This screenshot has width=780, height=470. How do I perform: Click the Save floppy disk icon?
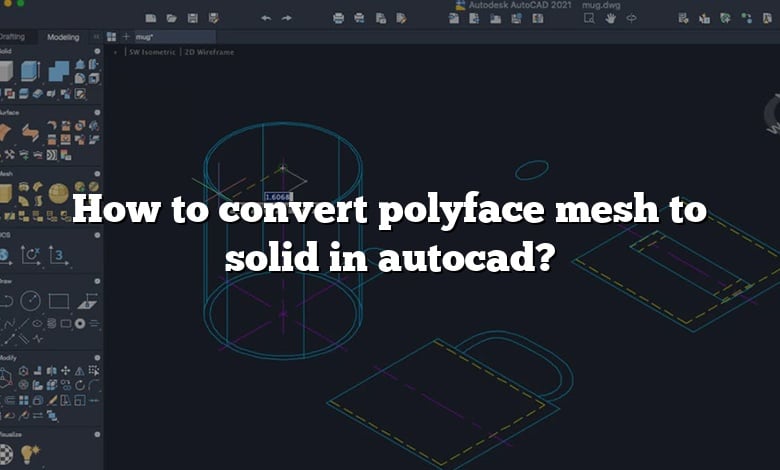pos(193,18)
